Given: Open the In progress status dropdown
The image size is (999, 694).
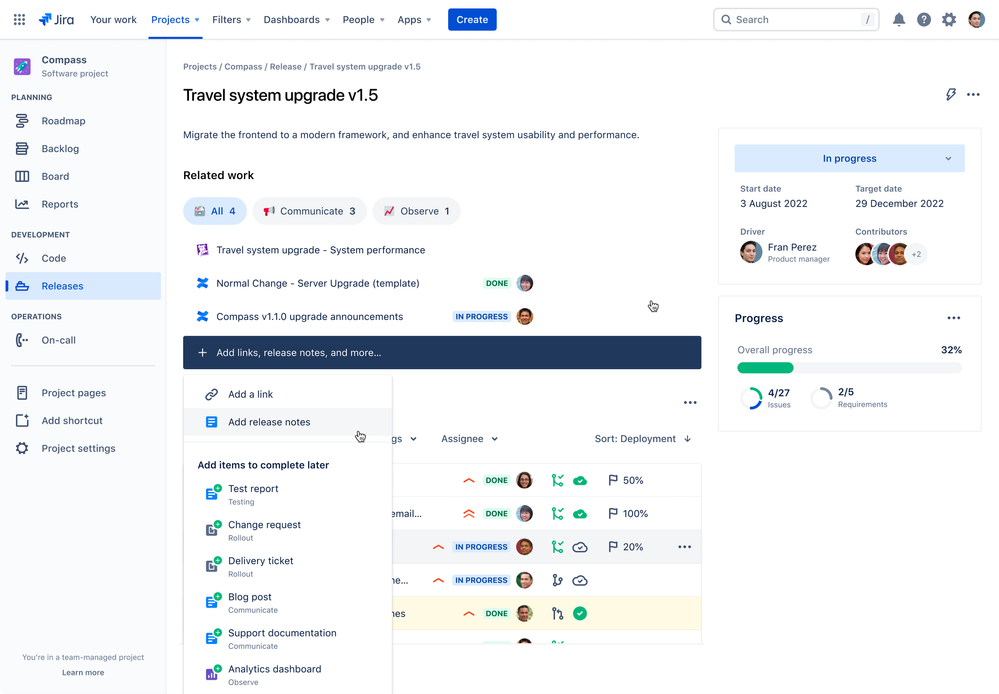Looking at the screenshot, I should click(849, 159).
